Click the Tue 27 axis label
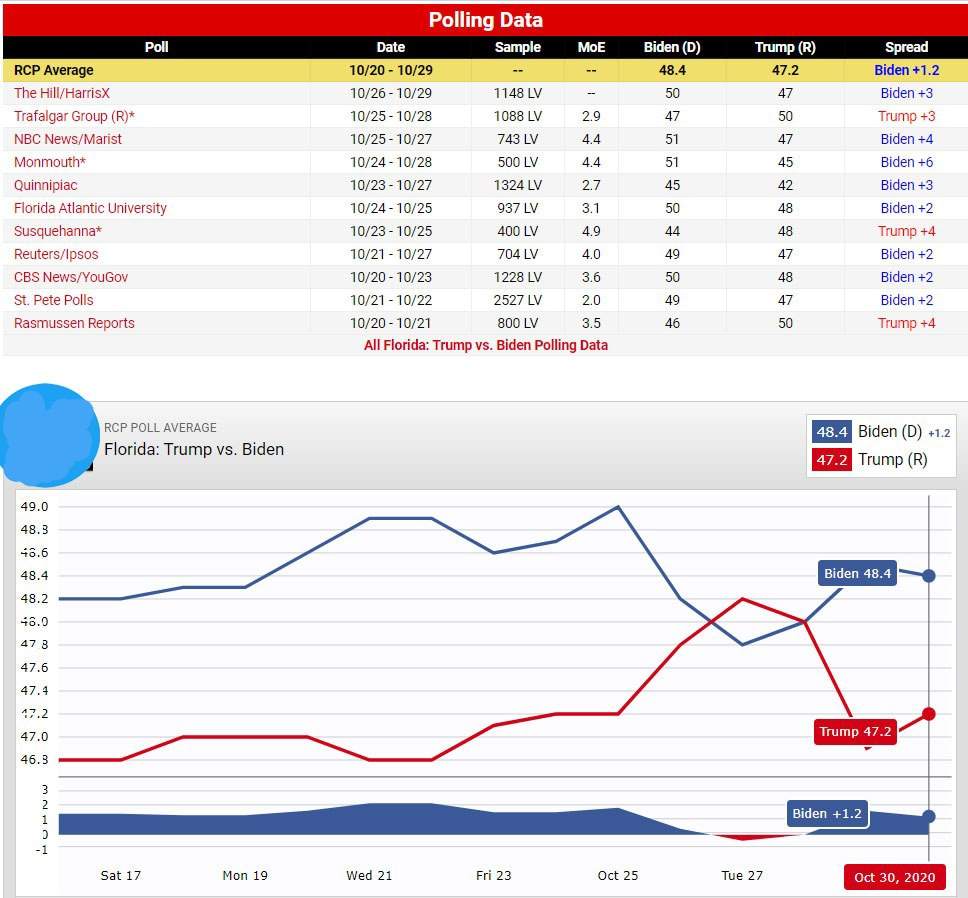Image resolution: width=968 pixels, height=898 pixels. pyautogui.click(x=742, y=875)
